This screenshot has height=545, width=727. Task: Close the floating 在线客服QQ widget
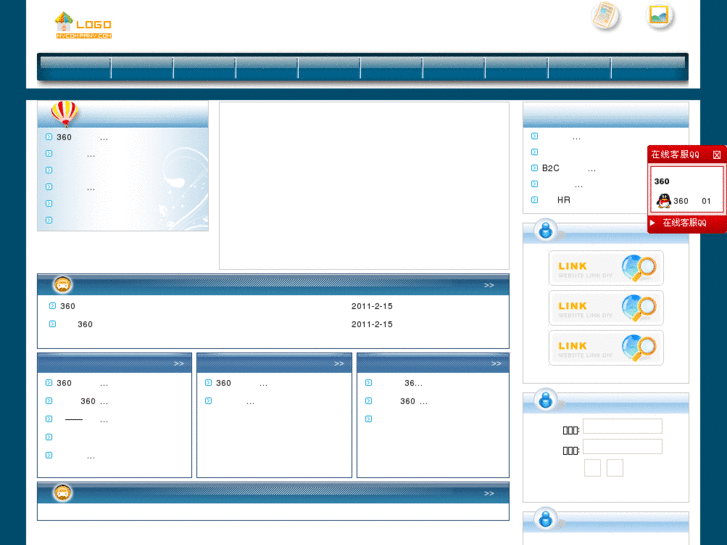[716, 155]
